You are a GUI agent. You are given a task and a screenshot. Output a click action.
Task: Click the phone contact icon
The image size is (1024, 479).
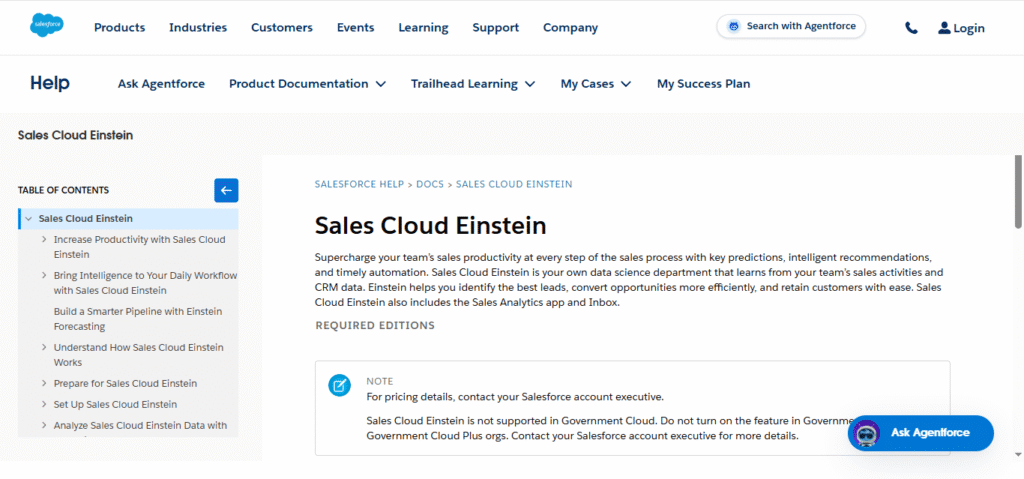[x=911, y=28]
